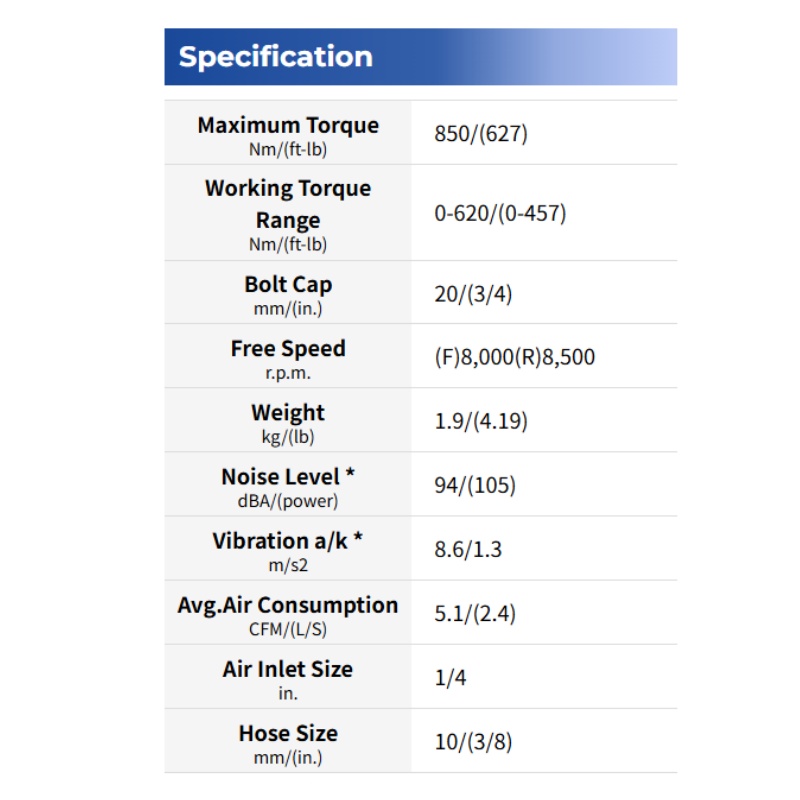Image resolution: width=800 pixels, height=800 pixels.
Task: Click the 20/(3/4) bolt cap value
Action: pyautogui.click(x=473, y=294)
